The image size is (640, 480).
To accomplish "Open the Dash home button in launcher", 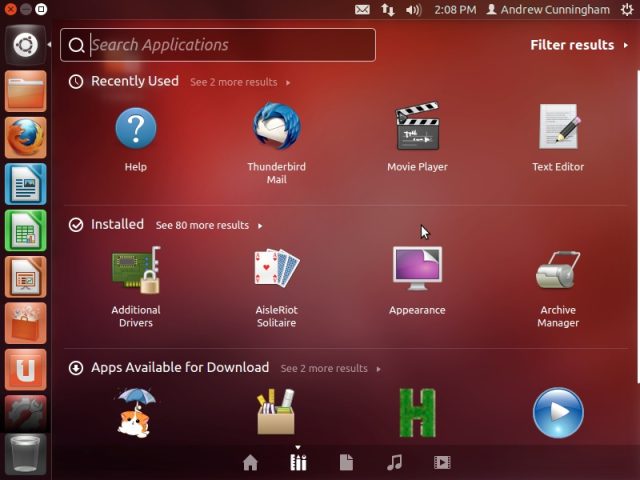I will coord(25,45).
